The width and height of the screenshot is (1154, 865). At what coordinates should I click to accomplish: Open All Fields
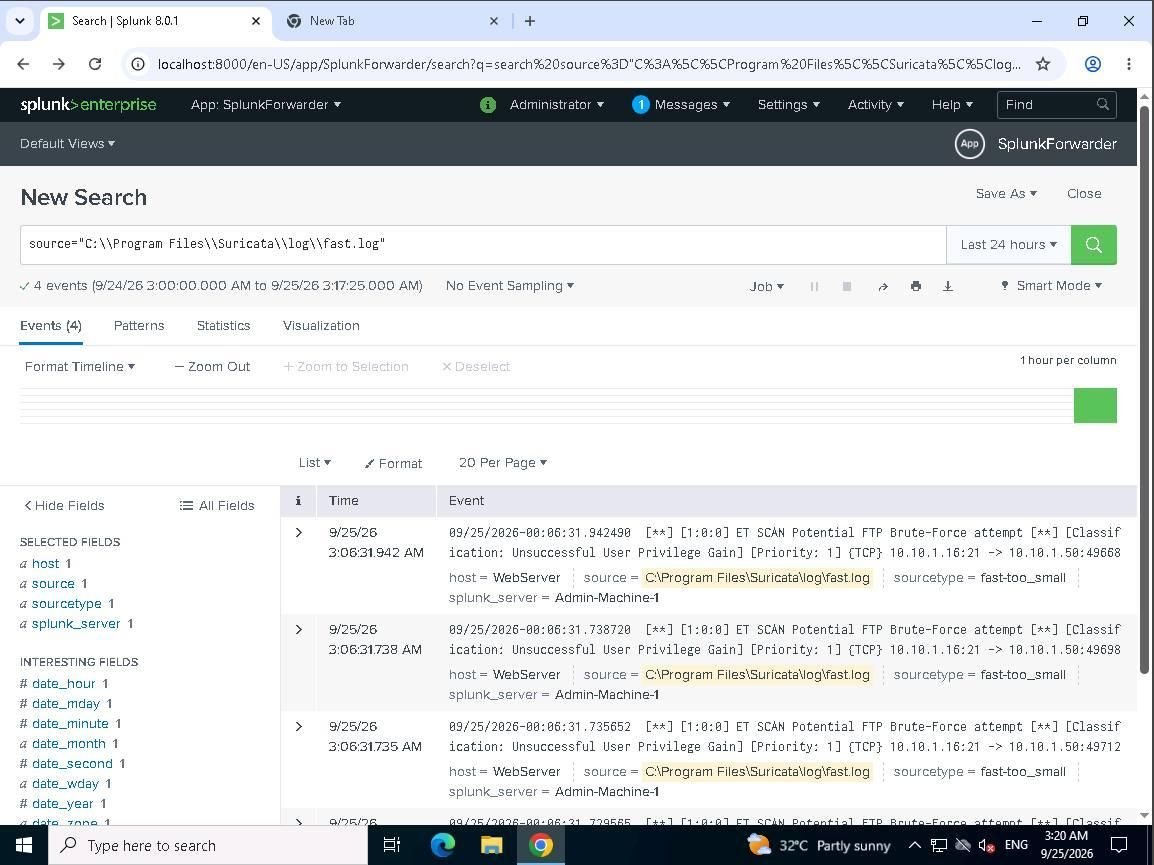point(217,505)
